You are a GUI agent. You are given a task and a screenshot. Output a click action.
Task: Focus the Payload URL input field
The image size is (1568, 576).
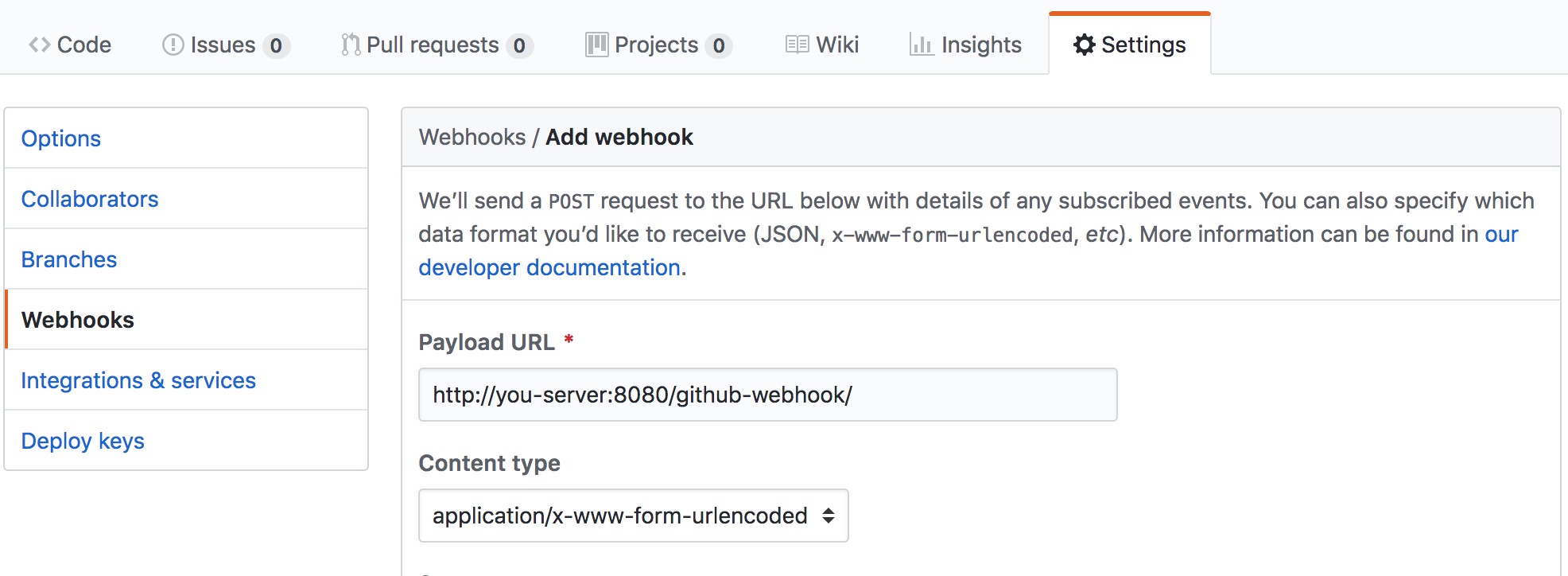pos(768,395)
